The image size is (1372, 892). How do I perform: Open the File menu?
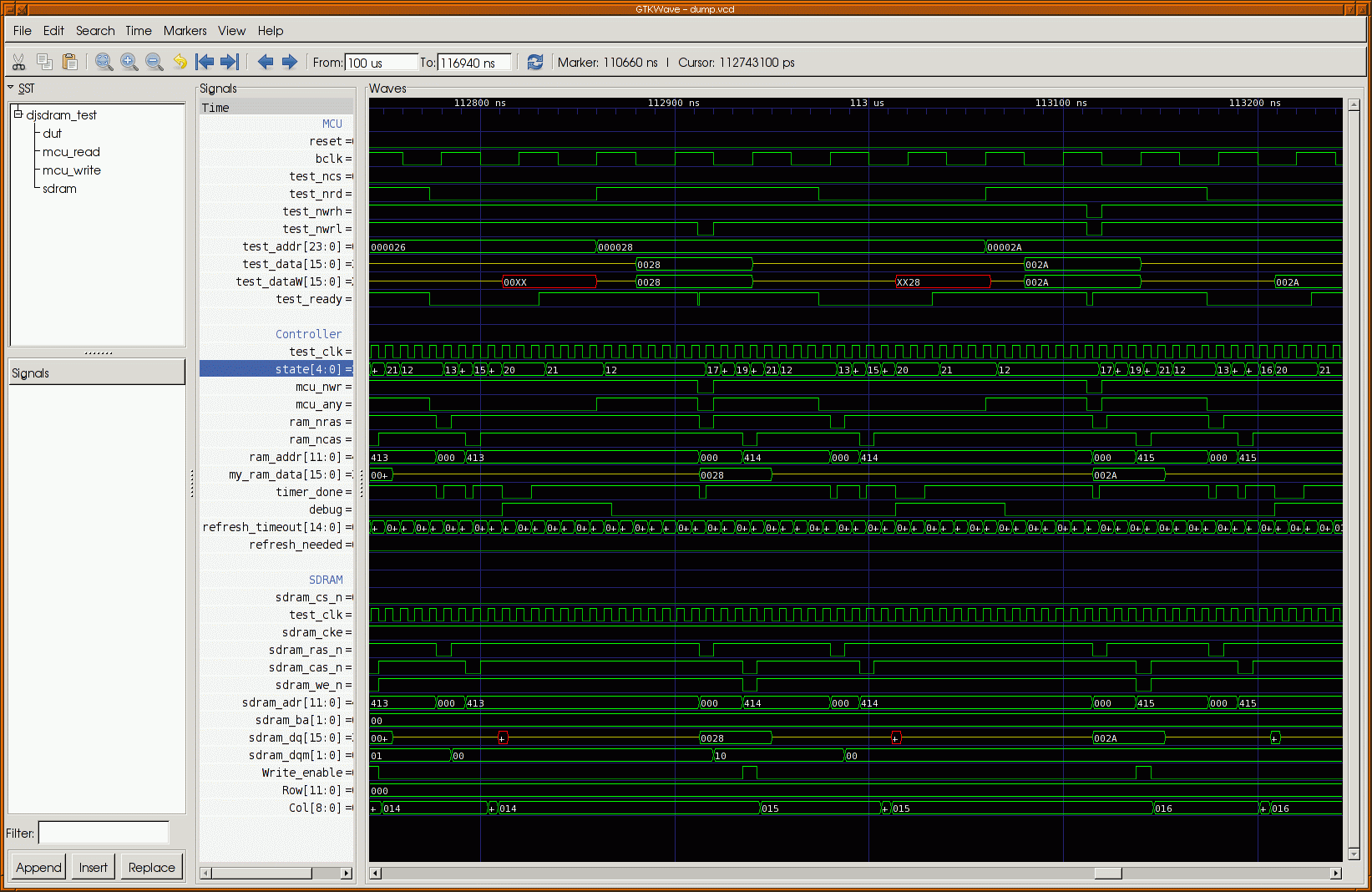[23, 31]
